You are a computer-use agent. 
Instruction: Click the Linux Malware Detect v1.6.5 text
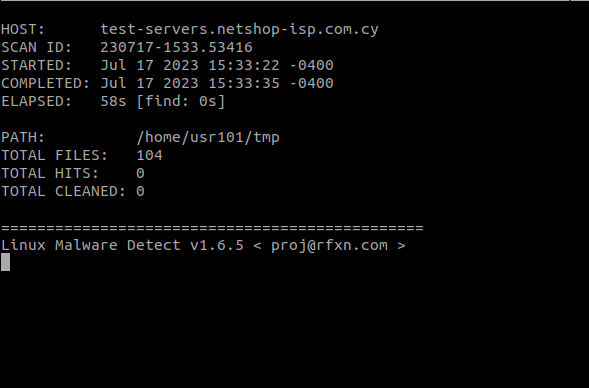pos(122,246)
